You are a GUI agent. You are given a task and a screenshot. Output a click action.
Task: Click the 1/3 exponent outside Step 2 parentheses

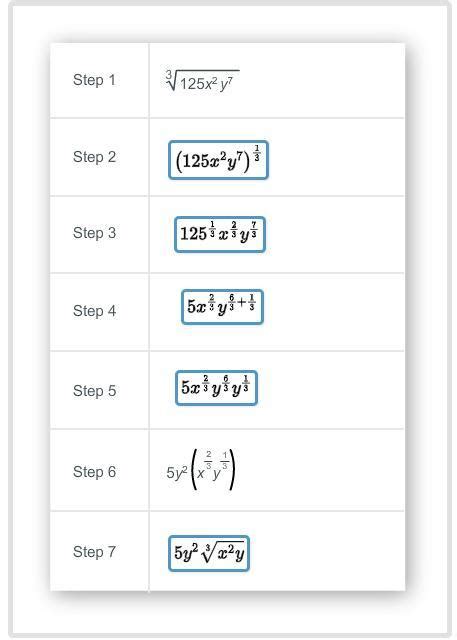pos(257,153)
